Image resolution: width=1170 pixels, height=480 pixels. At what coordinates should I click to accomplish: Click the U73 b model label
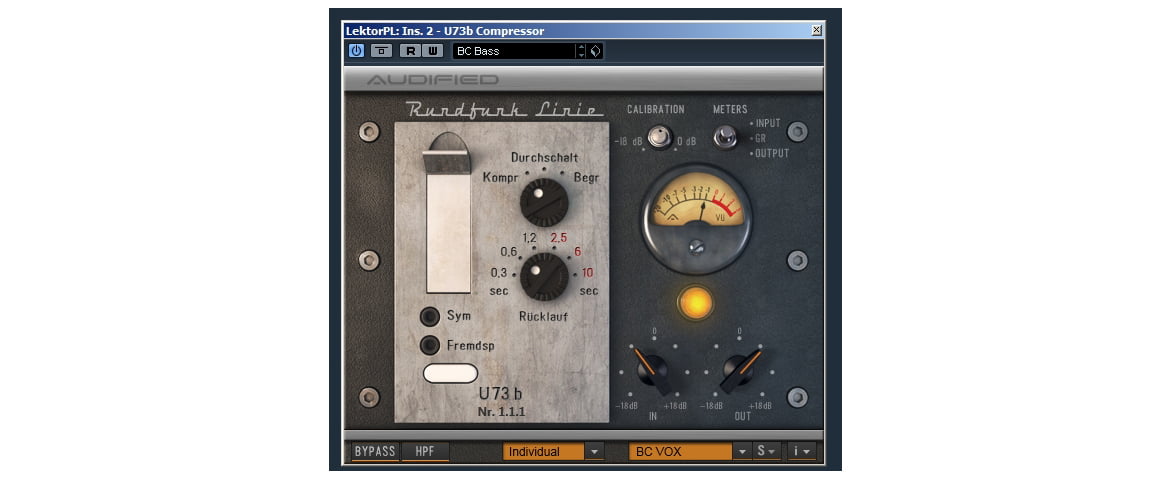[x=501, y=393]
